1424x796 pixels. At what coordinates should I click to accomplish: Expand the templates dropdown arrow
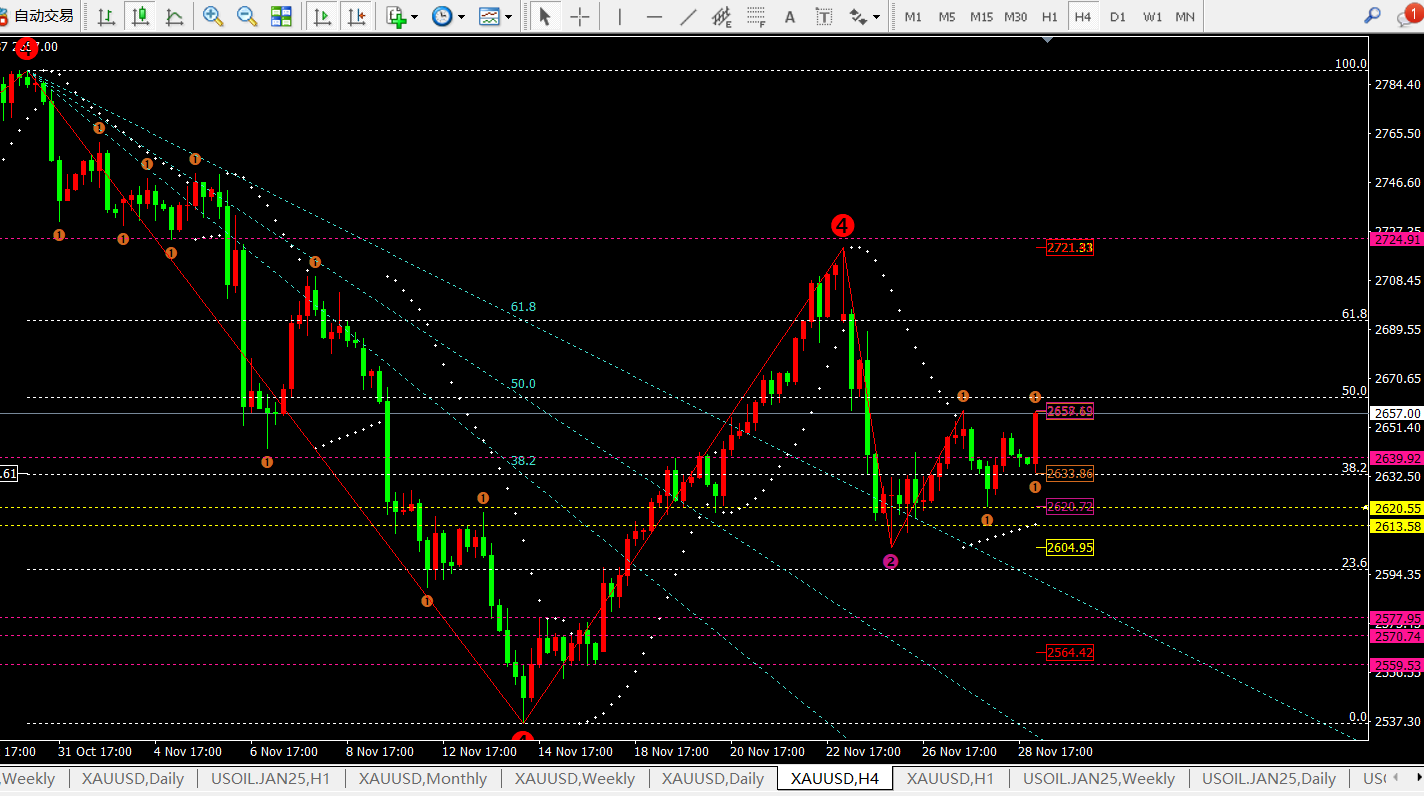(x=509, y=16)
